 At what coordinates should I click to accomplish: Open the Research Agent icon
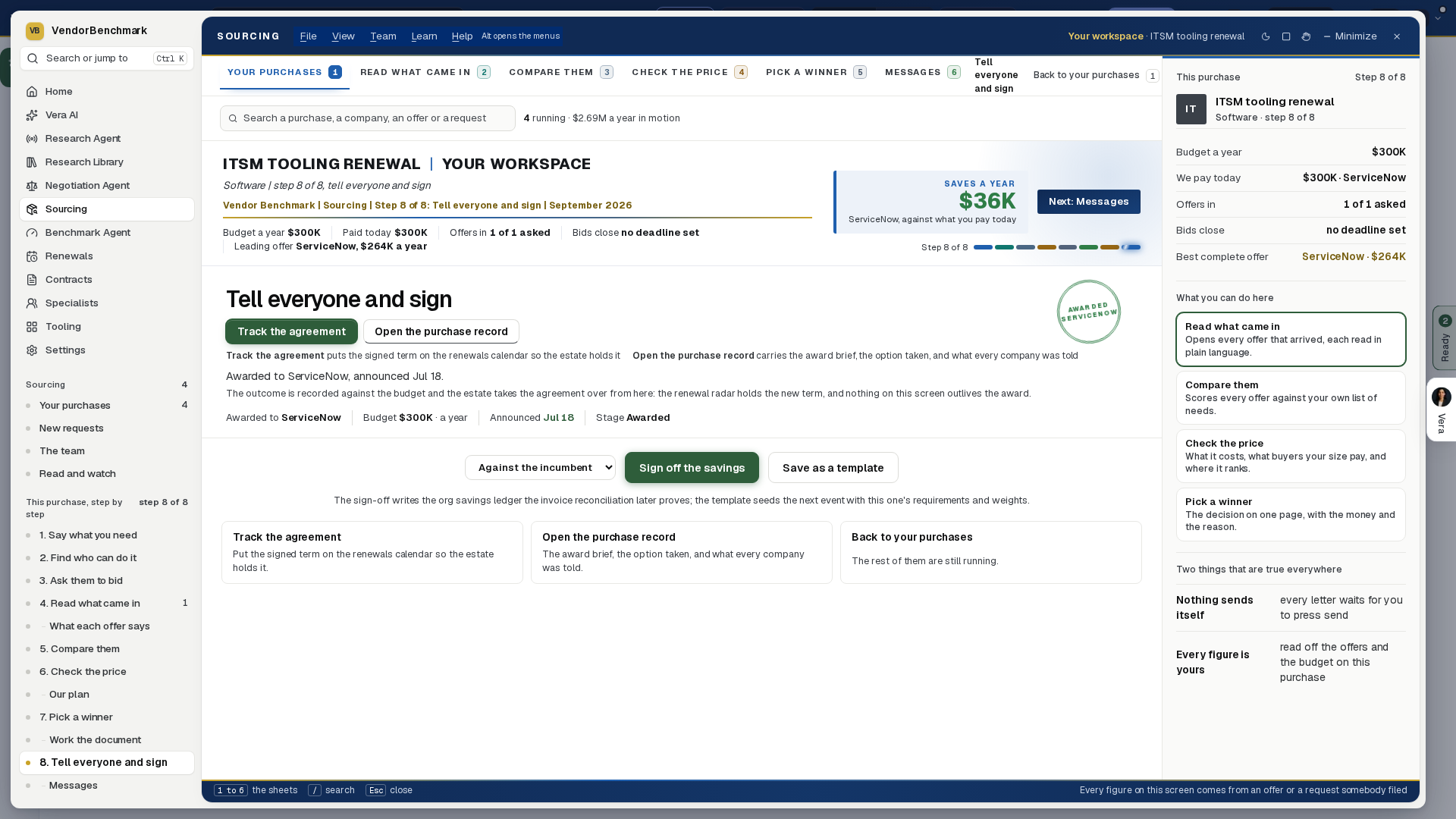click(32, 139)
